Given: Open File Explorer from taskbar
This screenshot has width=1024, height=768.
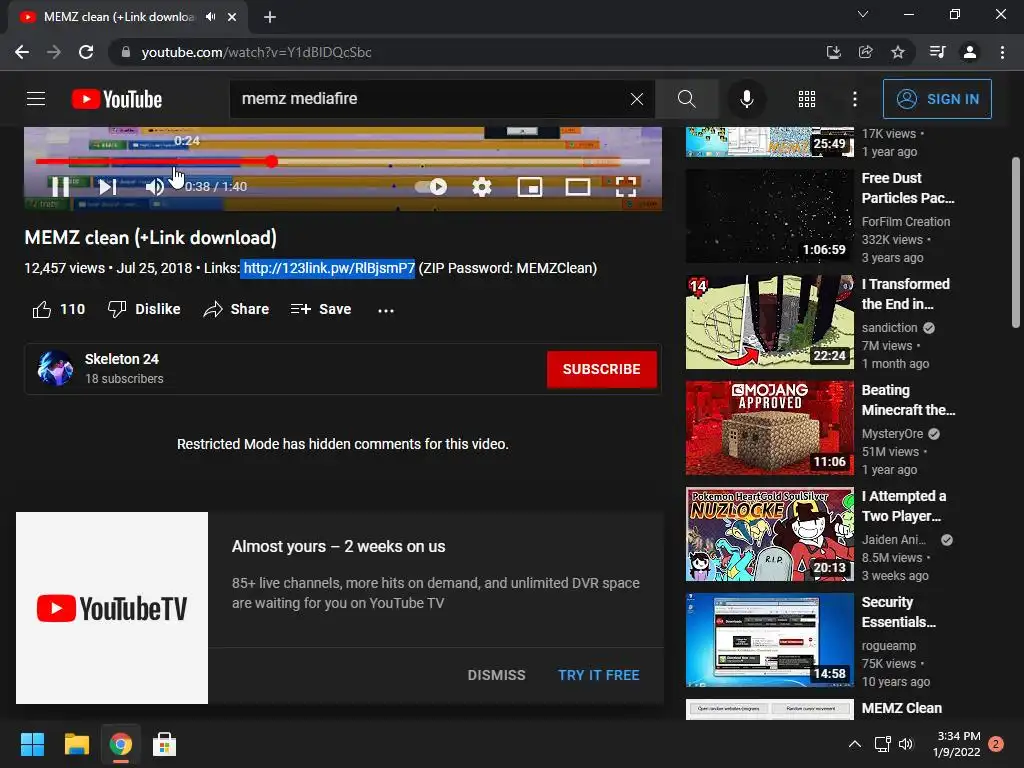Looking at the screenshot, I should (x=76, y=744).
